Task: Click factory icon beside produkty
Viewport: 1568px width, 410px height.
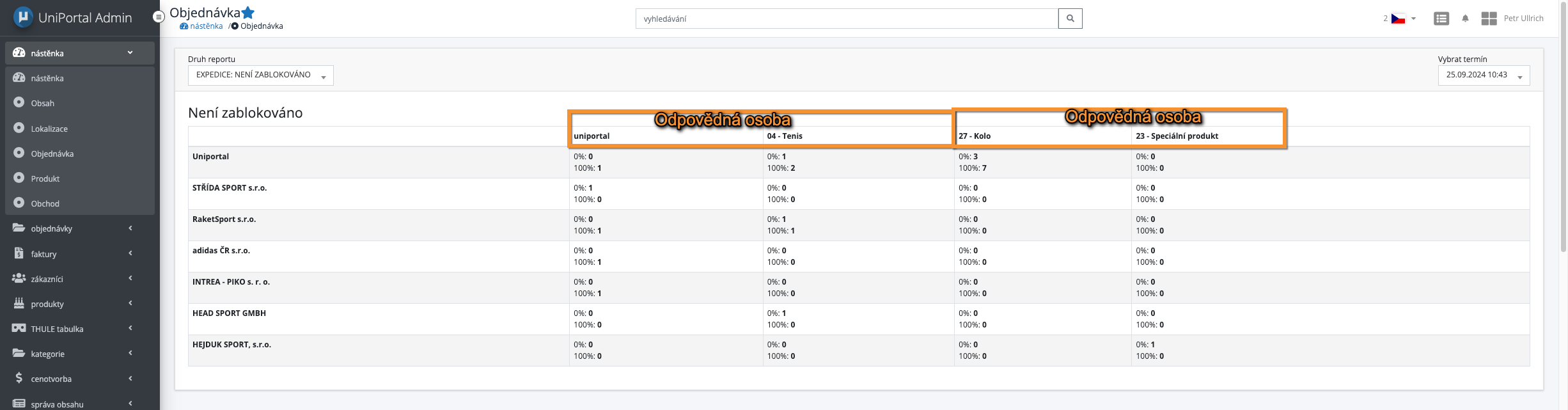Action: [19, 303]
